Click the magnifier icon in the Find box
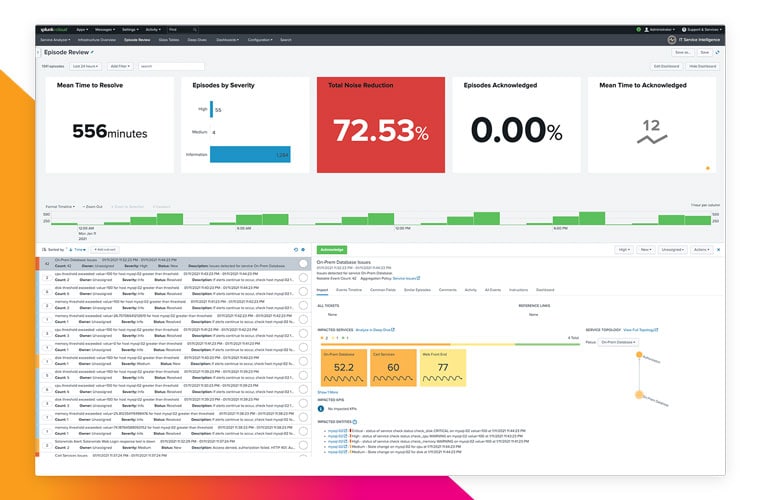This screenshot has width=760, height=500. [x=195, y=30]
